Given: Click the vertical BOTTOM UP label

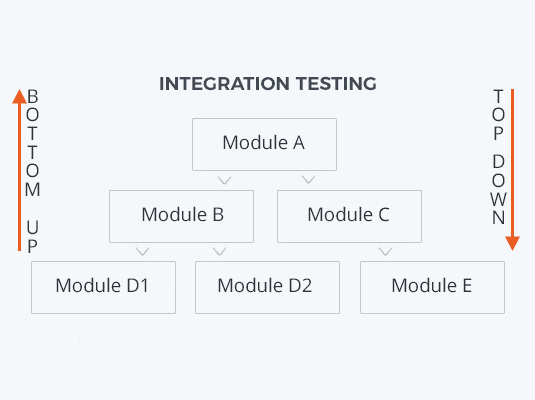Looking at the screenshot, I should coord(32,171).
